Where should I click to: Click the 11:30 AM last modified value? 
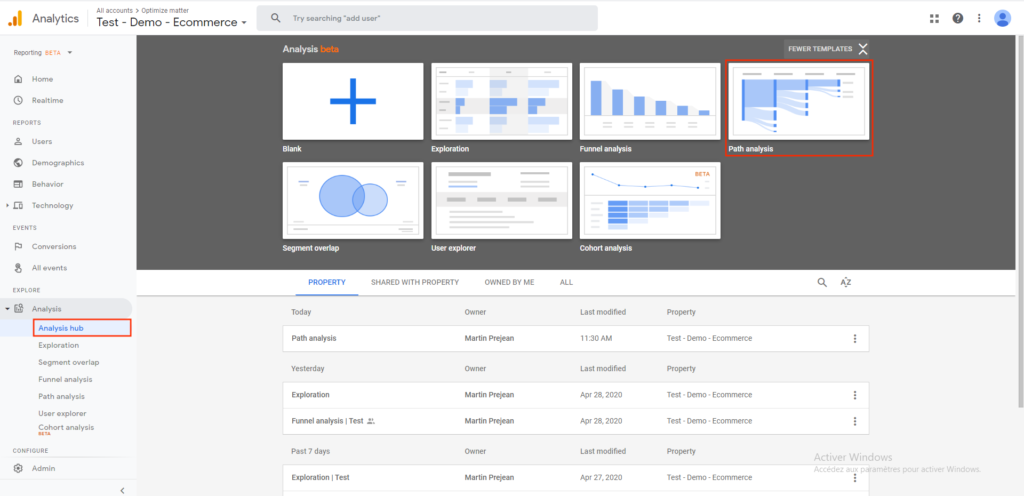pyautogui.click(x=596, y=339)
